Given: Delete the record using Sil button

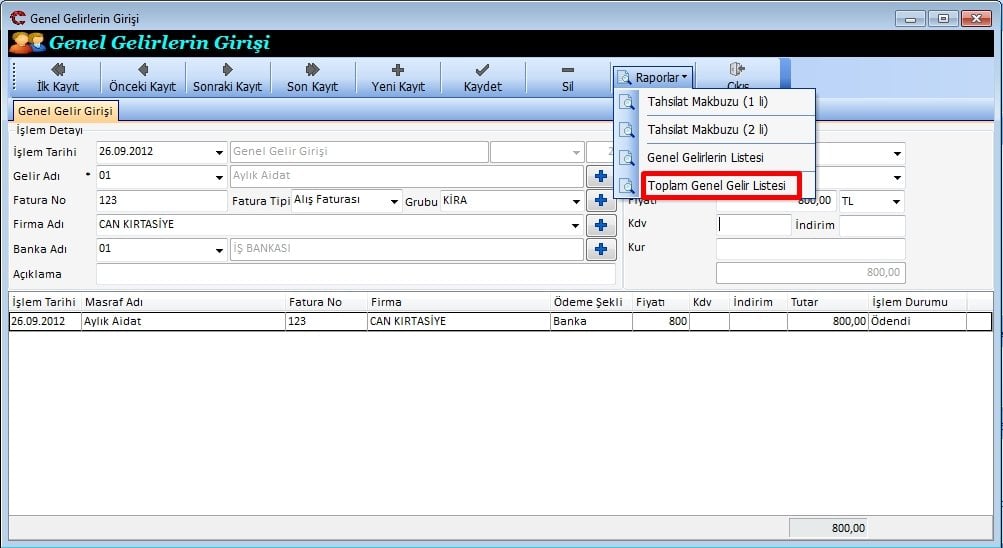Looking at the screenshot, I should pyautogui.click(x=567, y=77).
